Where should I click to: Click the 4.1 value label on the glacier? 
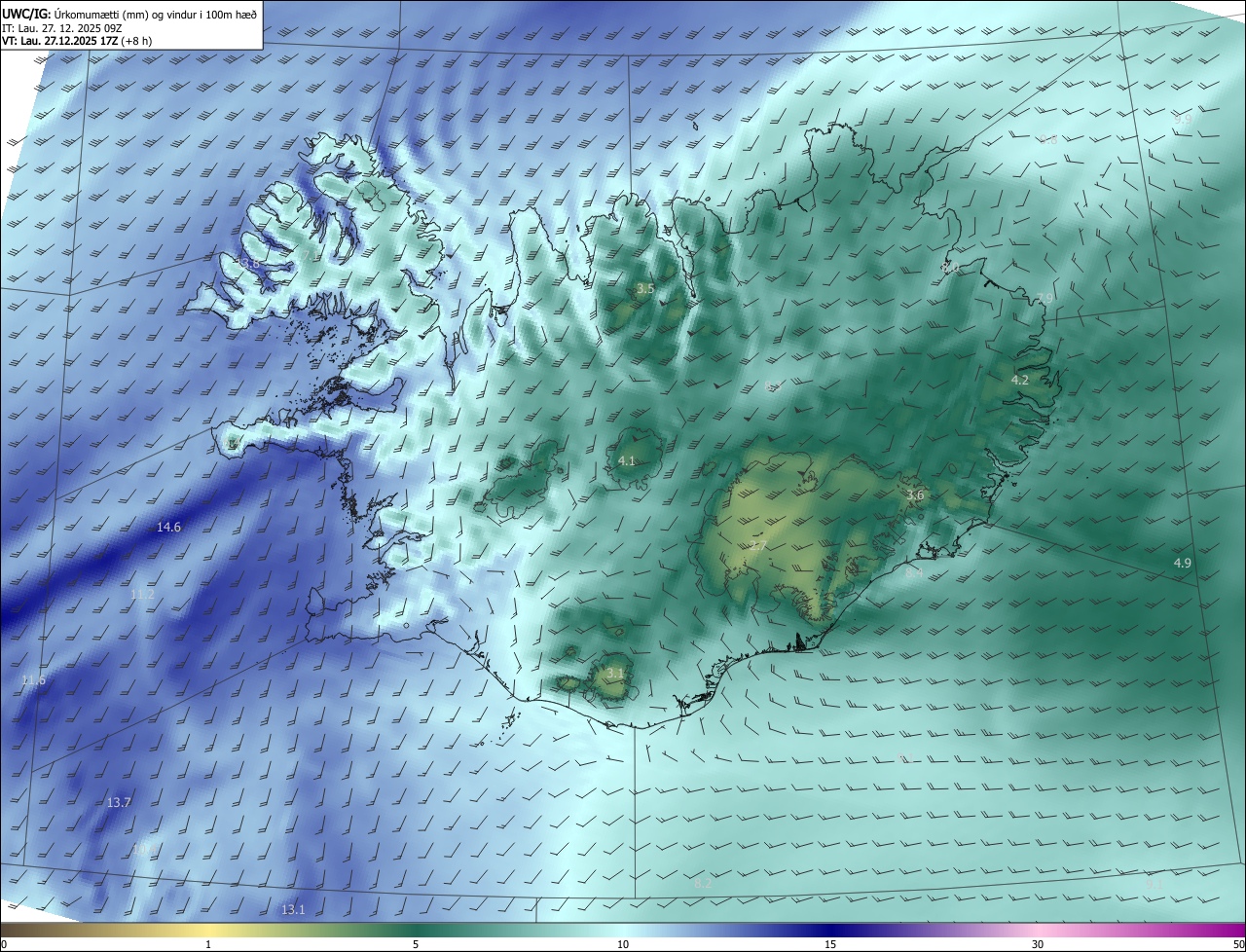pyautogui.click(x=626, y=460)
